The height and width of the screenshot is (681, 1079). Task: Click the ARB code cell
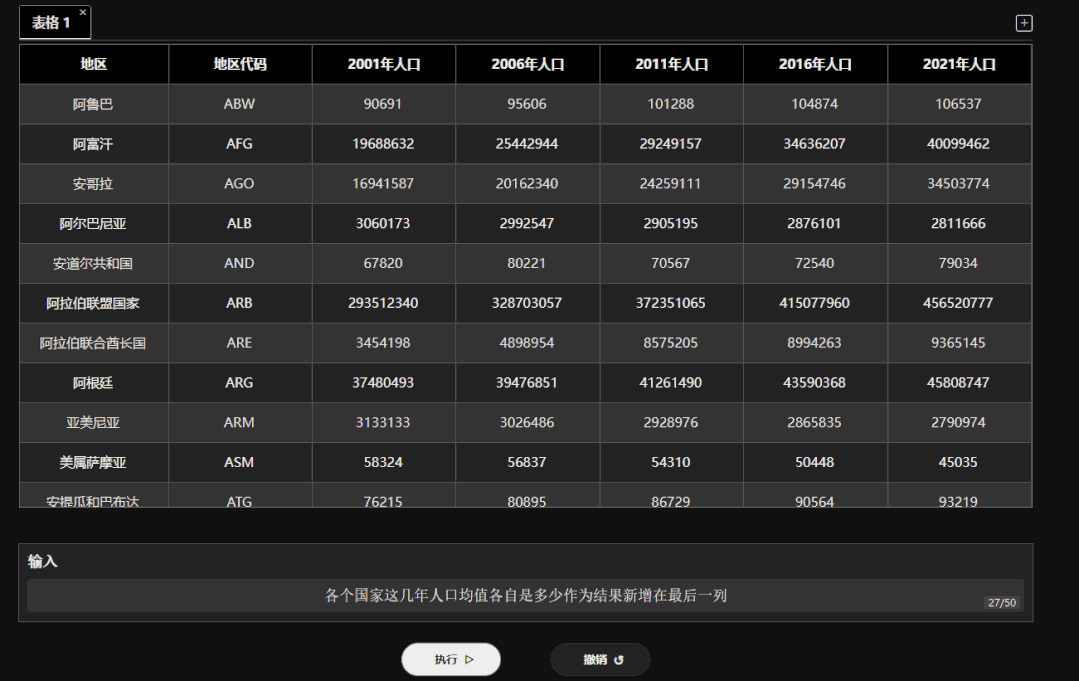(x=240, y=304)
